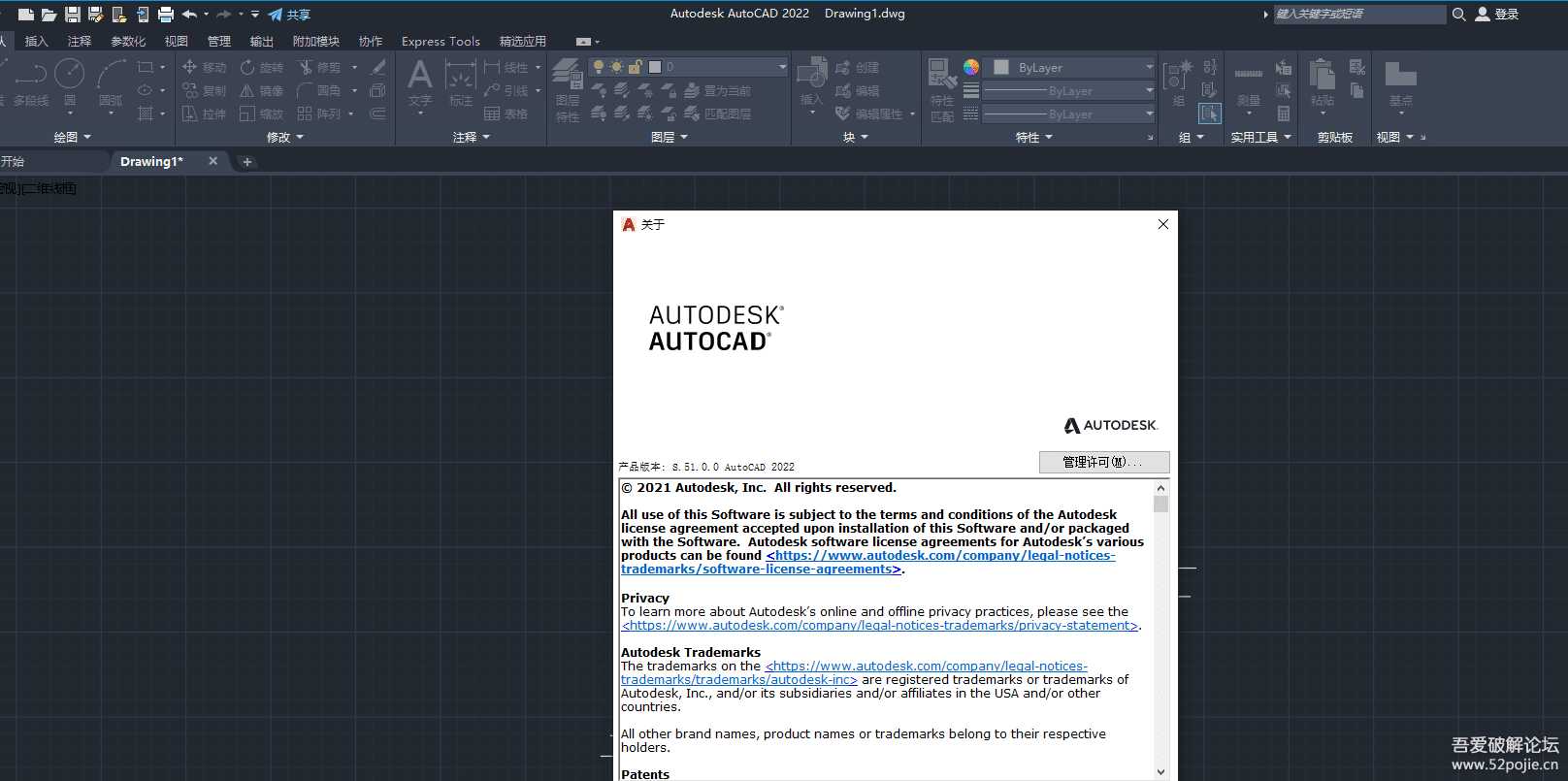
Task: Expand the 图层 (Layers) panel
Action: point(669,138)
